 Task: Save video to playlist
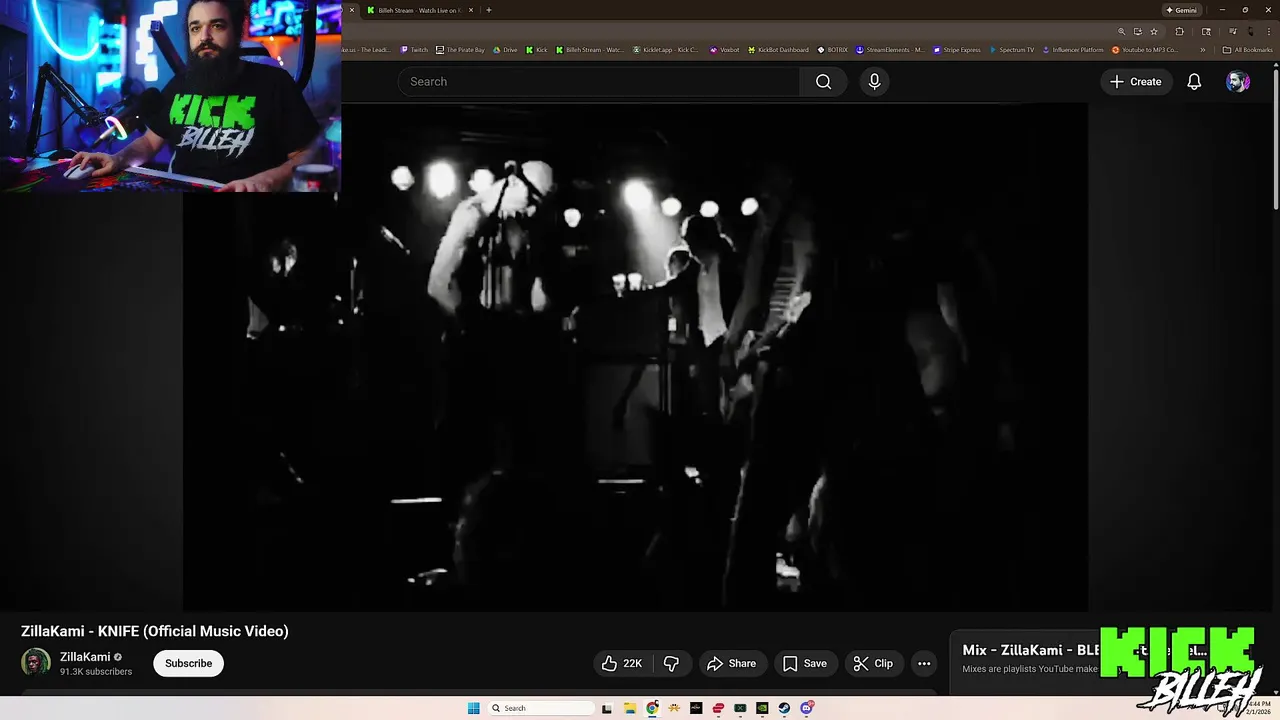pos(805,663)
